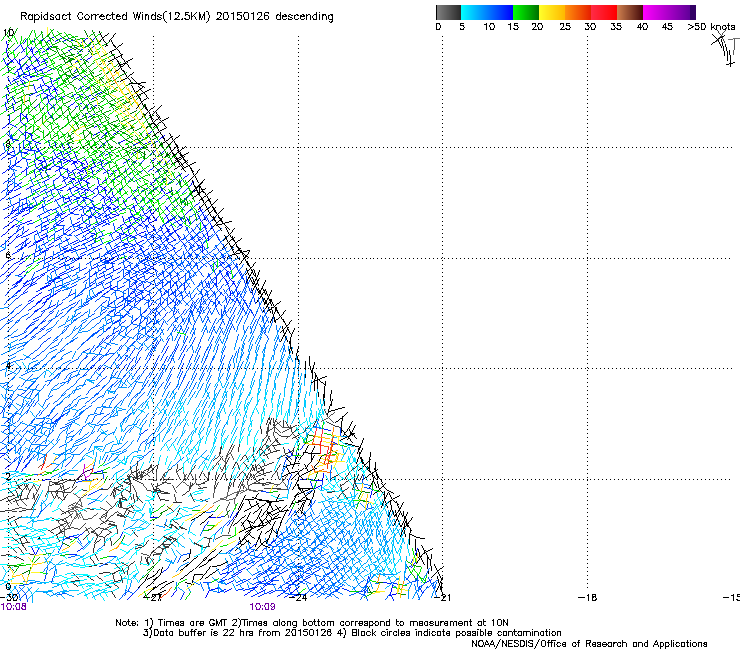Image resolution: width=740 pixels, height=650 pixels.
Task: Select the orange 25–30 knots color segment
Action: point(578,12)
